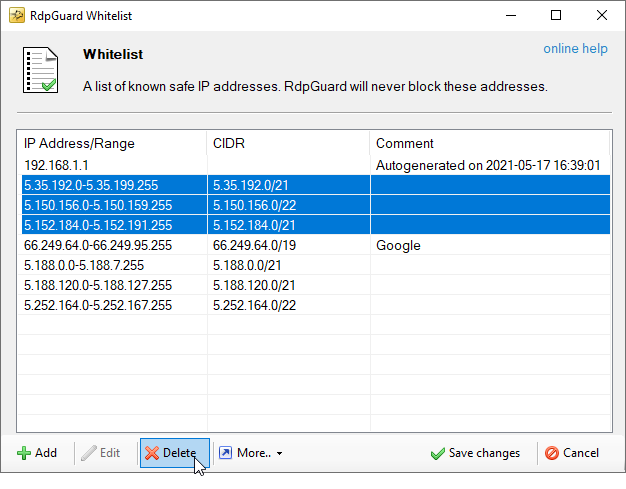Screen dimensions: 626x489
Task: Click the green checkmark Save icon
Action: (438, 453)
